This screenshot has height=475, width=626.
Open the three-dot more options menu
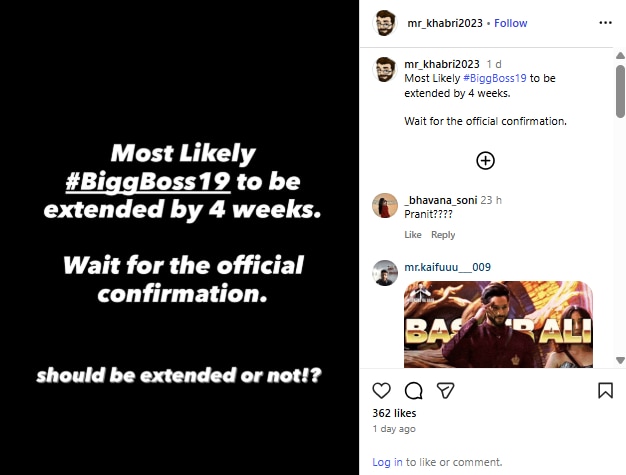pos(605,22)
